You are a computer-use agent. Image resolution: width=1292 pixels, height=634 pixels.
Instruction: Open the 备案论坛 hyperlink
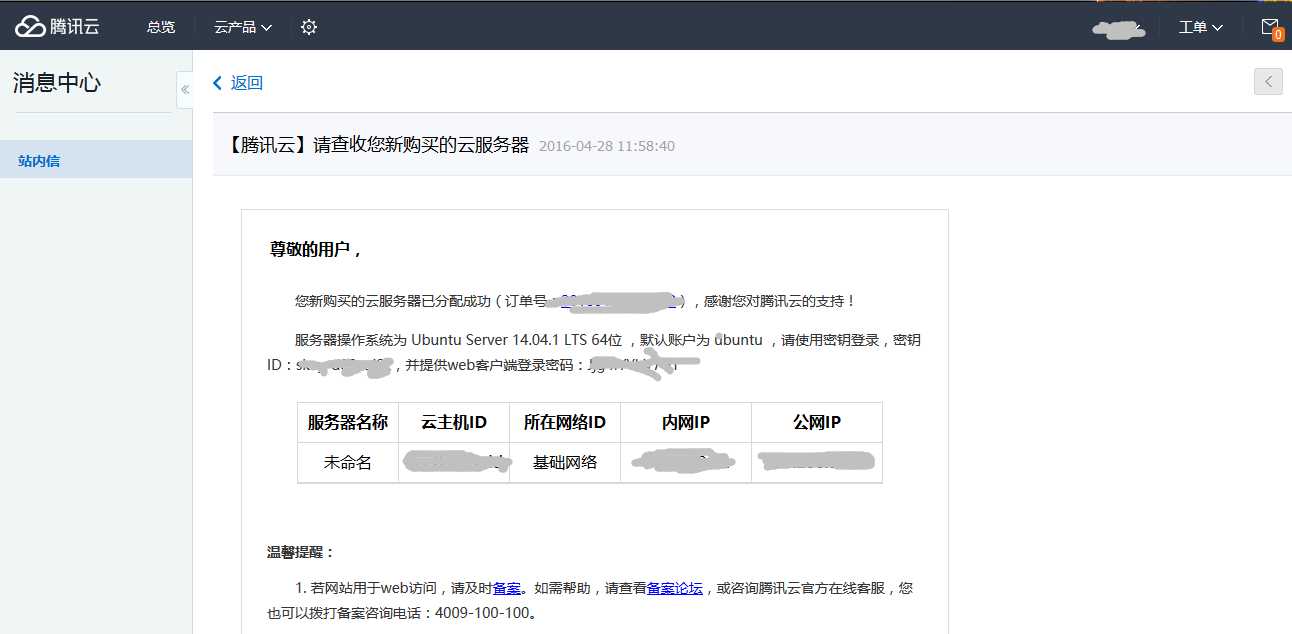pos(675,588)
